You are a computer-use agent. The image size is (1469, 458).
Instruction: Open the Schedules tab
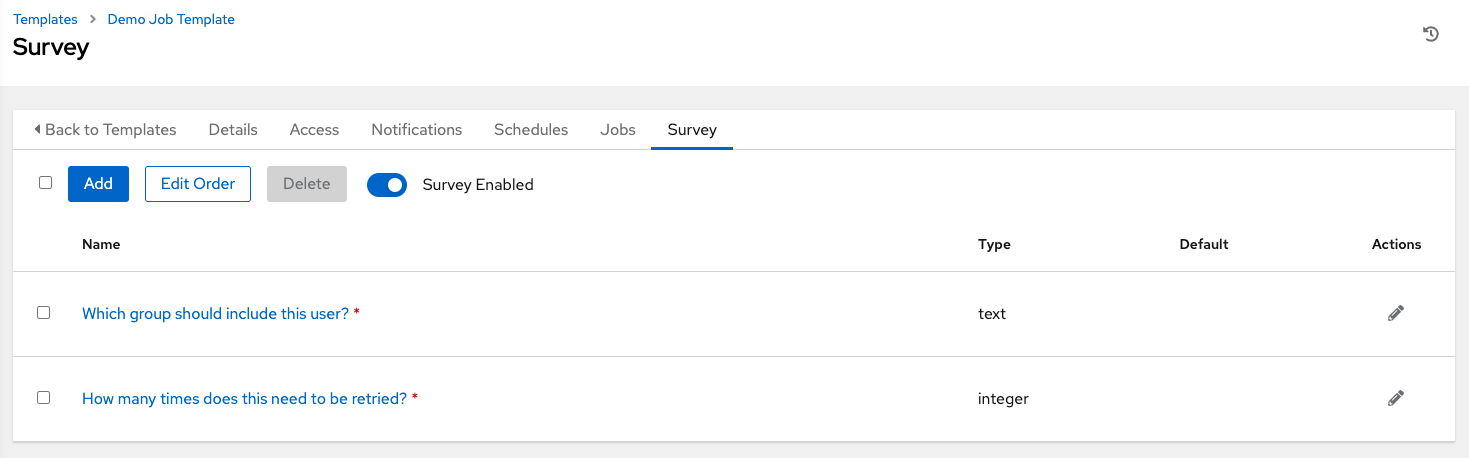point(531,130)
